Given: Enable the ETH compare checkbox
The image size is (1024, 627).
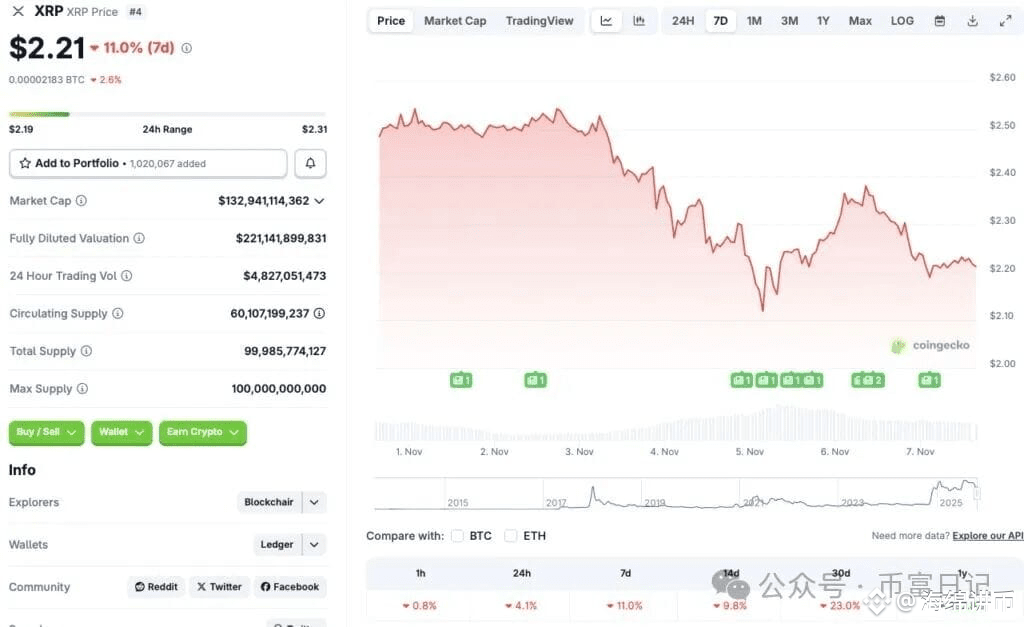Looking at the screenshot, I should click(510, 535).
